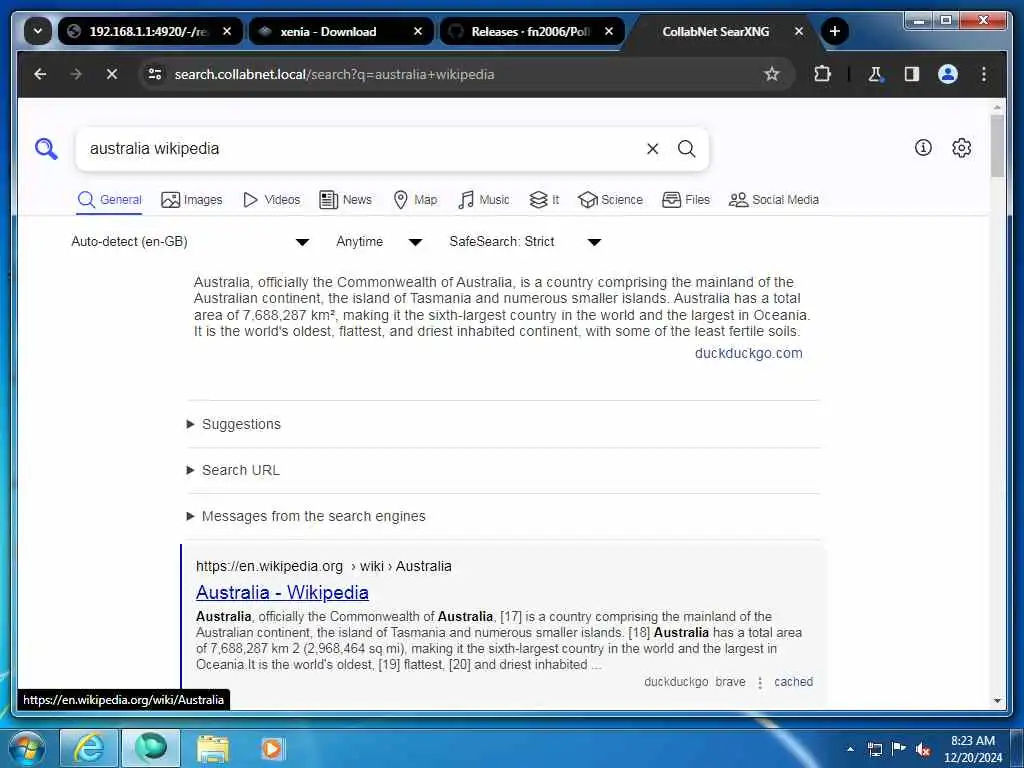Open the Windows Start menu
This screenshot has height=768, width=1024.
point(26,748)
